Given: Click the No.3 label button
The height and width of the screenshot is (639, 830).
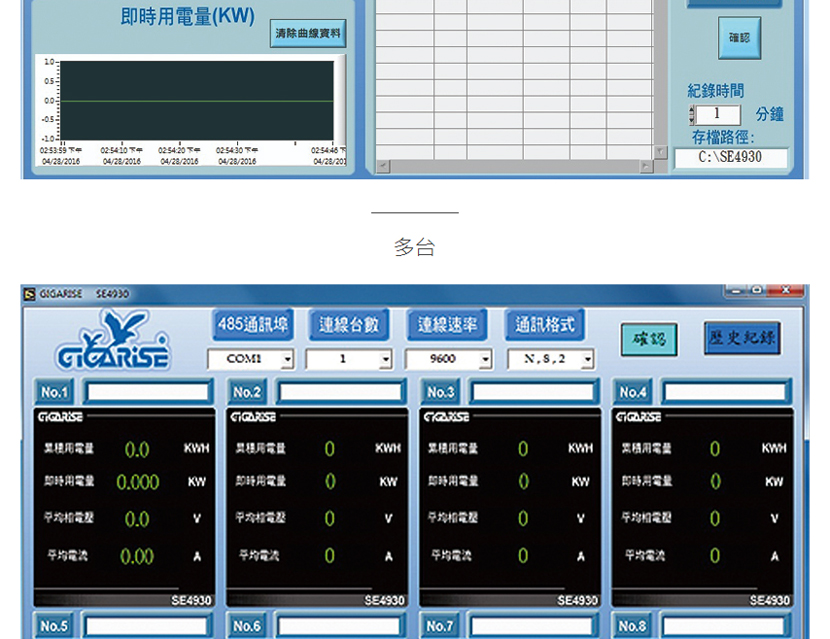Looking at the screenshot, I should [x=440, y=392].
